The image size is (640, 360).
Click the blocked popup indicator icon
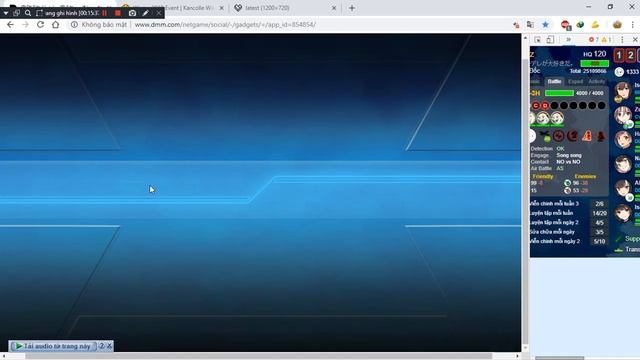516,25
